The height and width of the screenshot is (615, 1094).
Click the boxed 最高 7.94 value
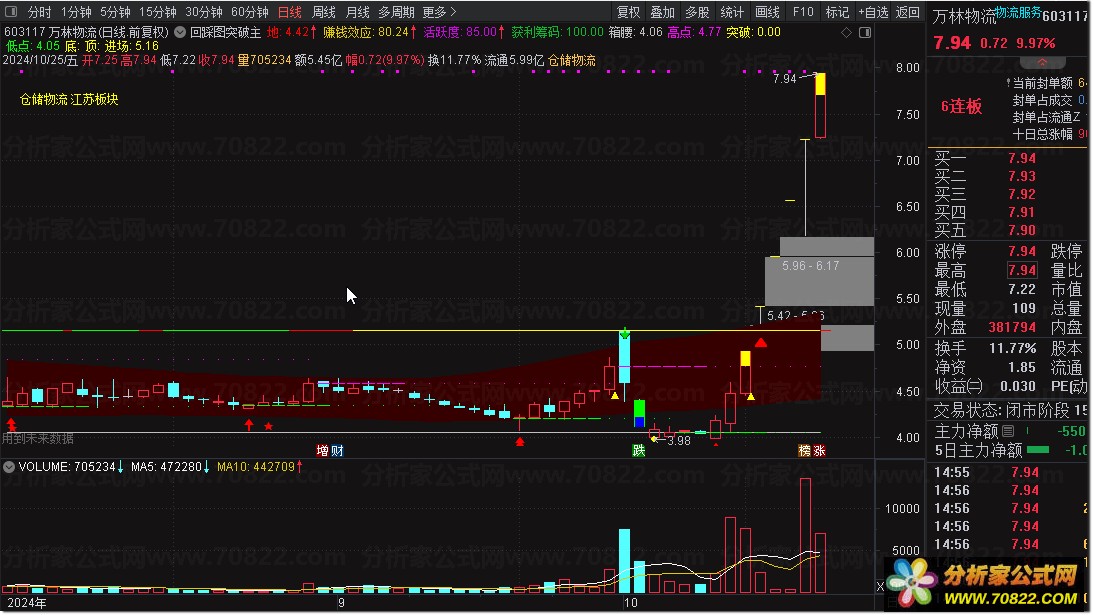pyautogui.click(x=1021, y=270)
